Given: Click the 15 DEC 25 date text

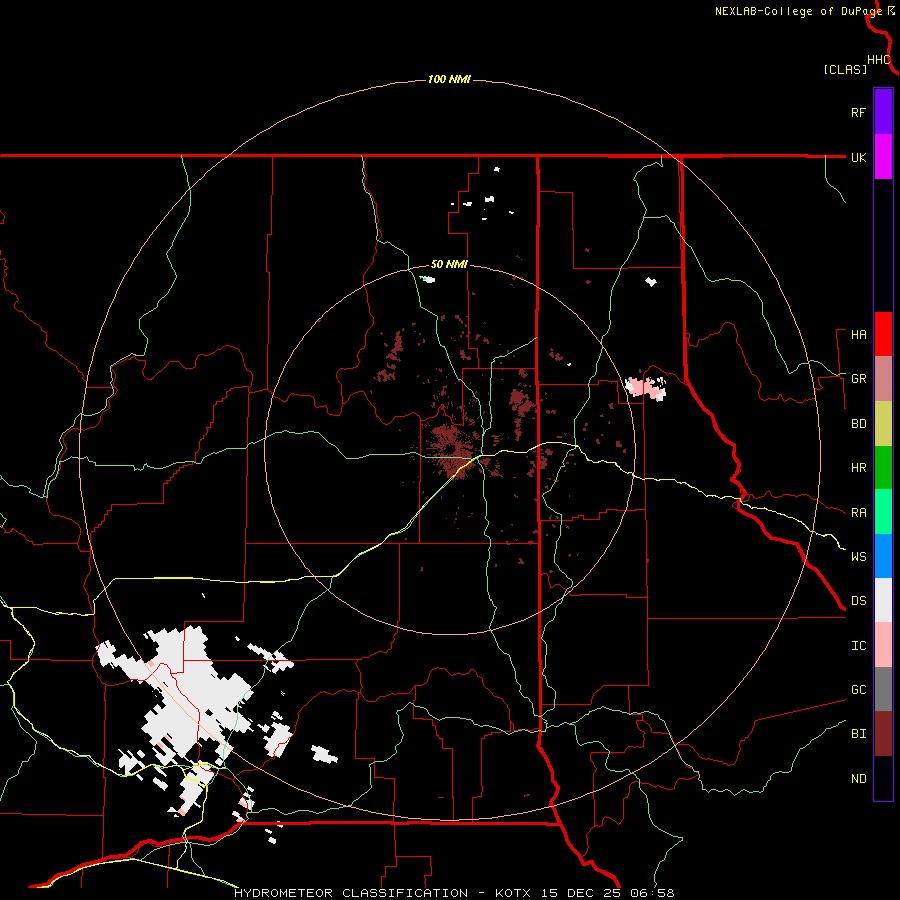Looking at the screenshot, I should coord(581,893).
